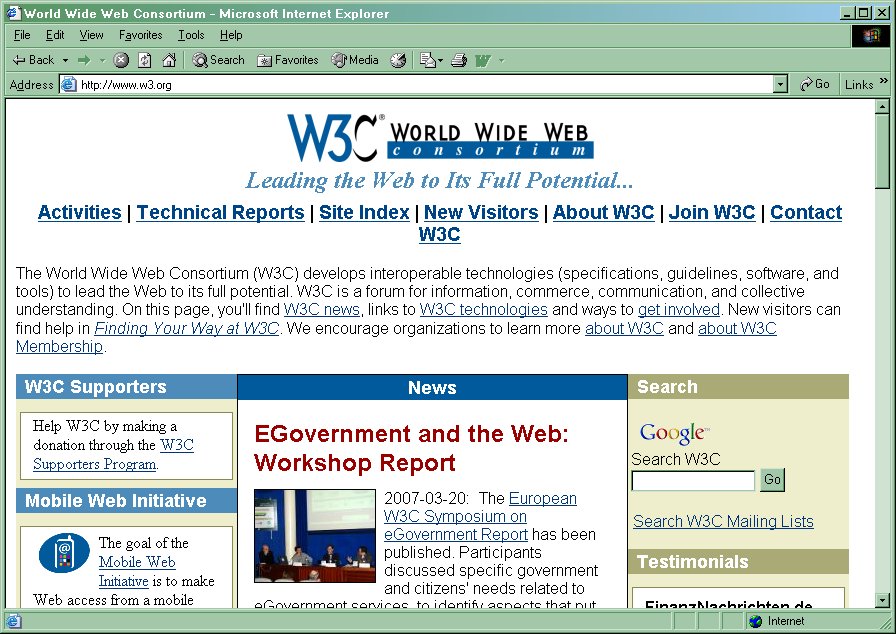The width and height of the screenshot is (896, 634).
Task: Expand the Links toolbar chevron
Action: tap(883, 82)
